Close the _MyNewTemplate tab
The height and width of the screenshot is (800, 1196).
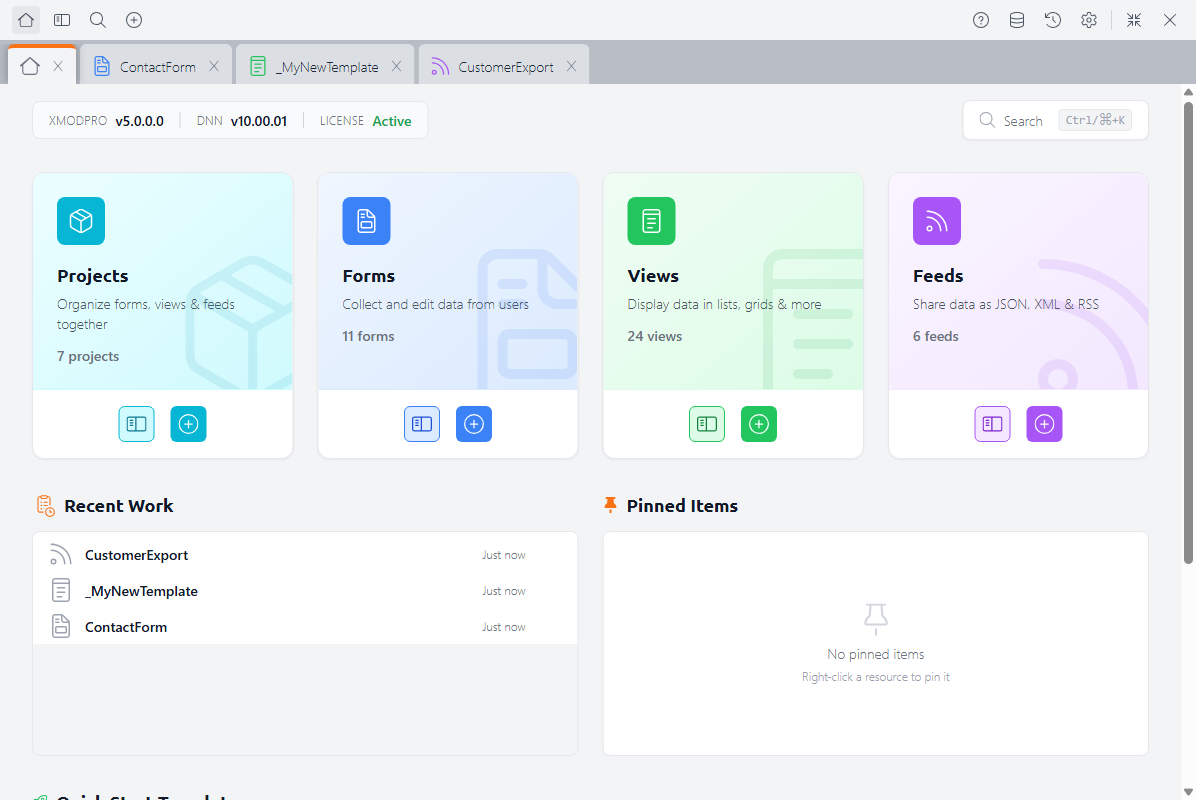(x=397, y=66)
